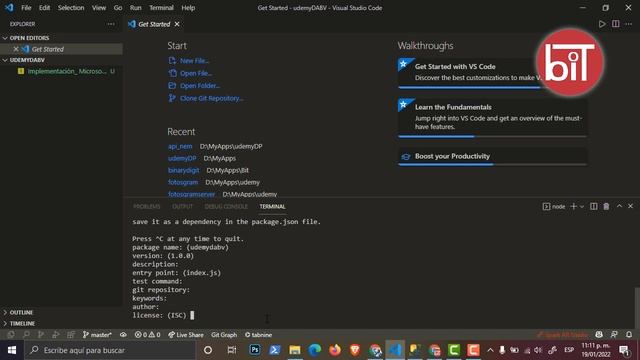Open recent project binarydigit
Screen dimensions: 640x360
[184, 170]
